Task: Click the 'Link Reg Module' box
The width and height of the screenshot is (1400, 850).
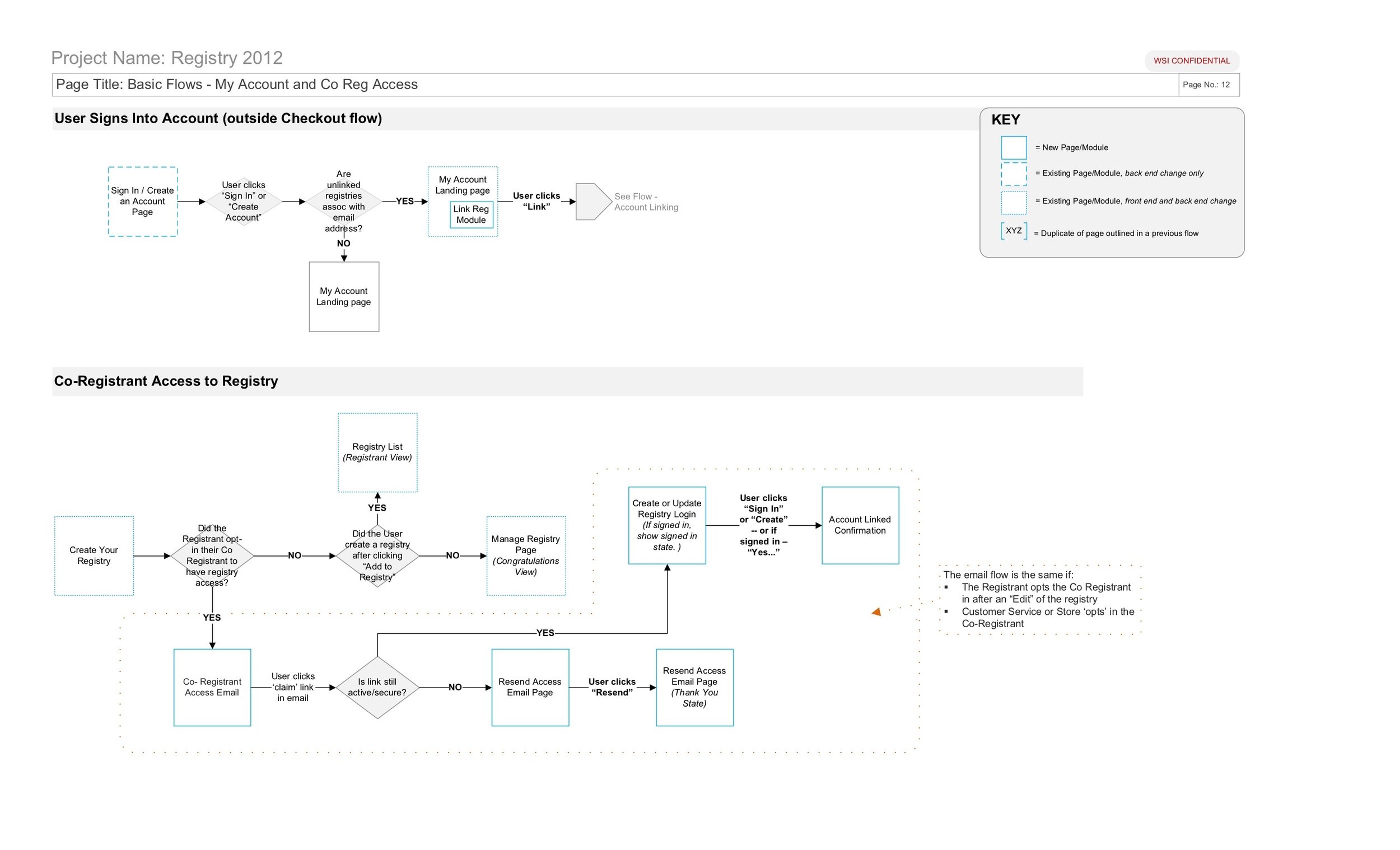Action: tap(471, 215)
